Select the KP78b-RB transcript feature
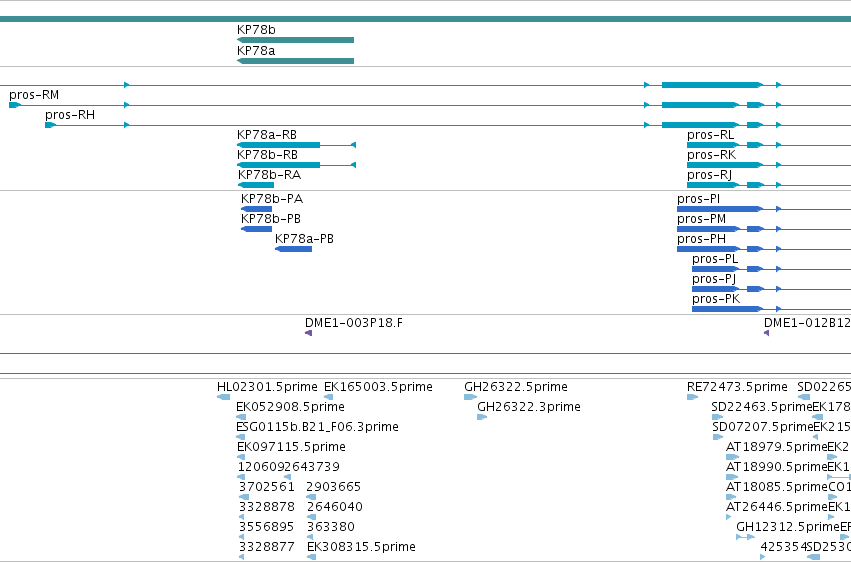 tap(296, 165)
